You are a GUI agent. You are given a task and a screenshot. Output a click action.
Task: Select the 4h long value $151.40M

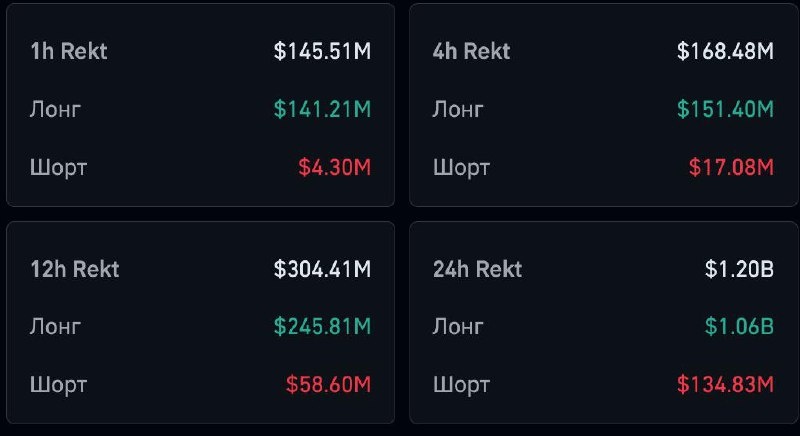725,109
